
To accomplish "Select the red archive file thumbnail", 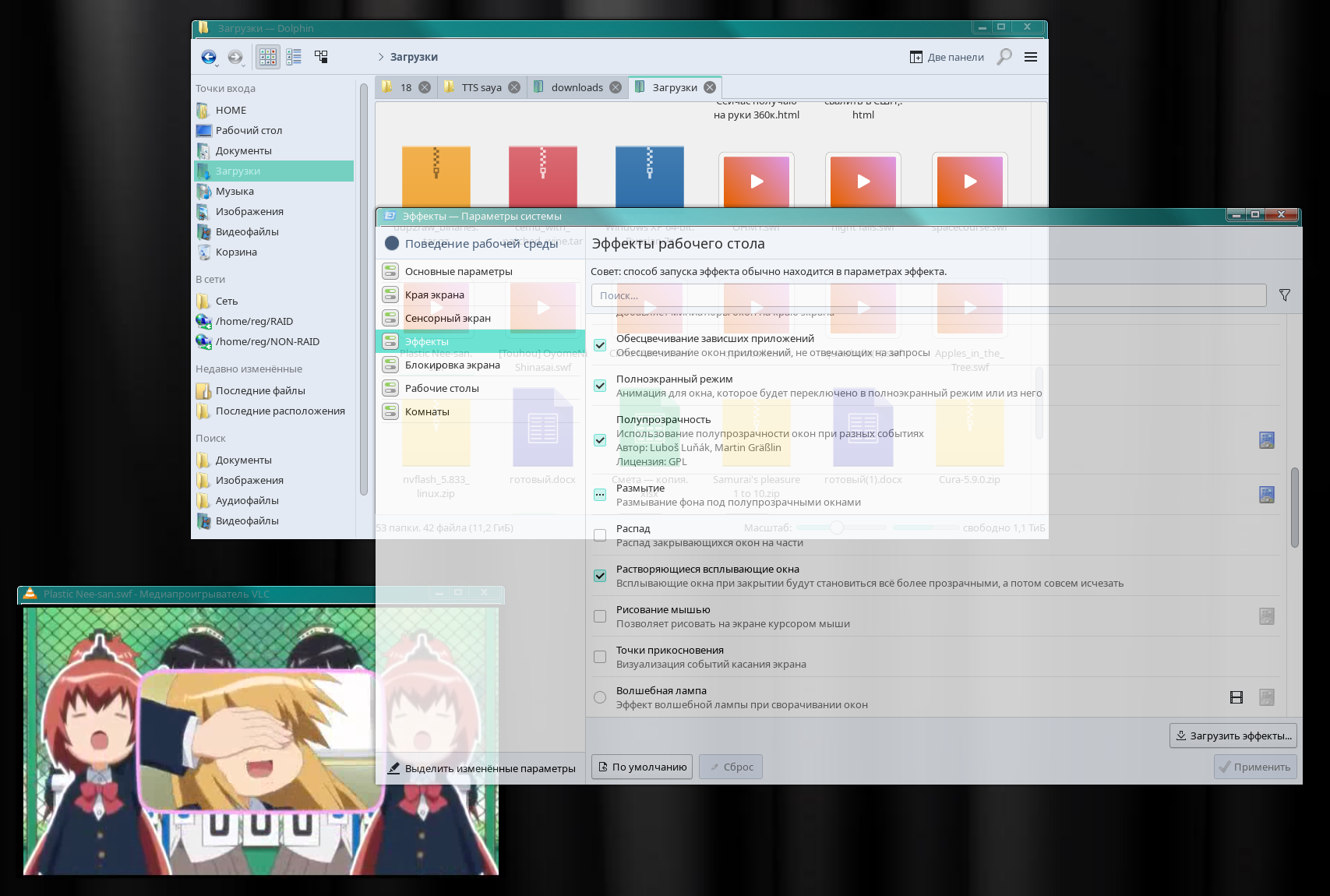I will pyautogui.click(x=543, y=176).
